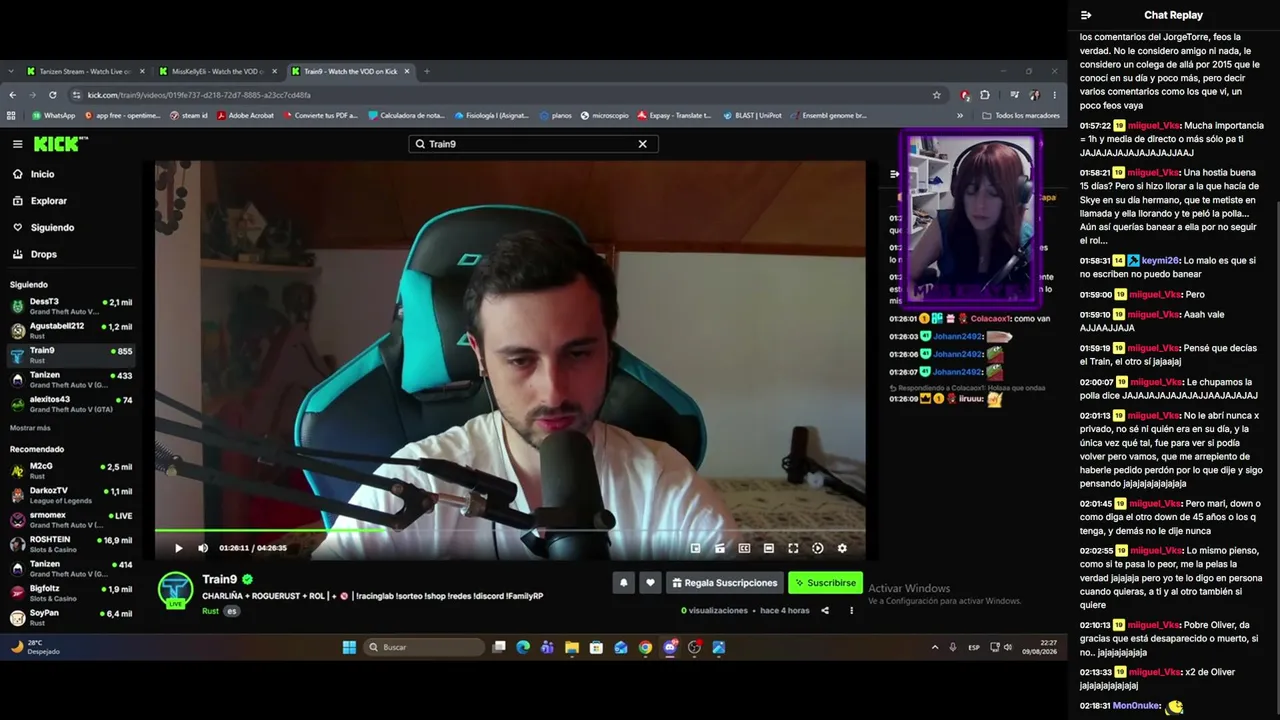Screen dimensions: 1280x720
Task: Show hidden bookmarks overflow chevron
Action: (x=960, y=115)
